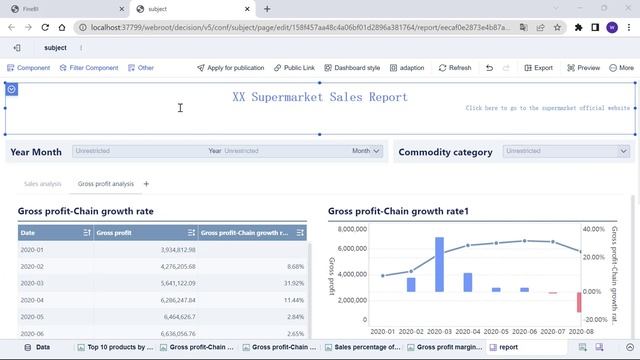Go to the browser home page icon
Screen dimensions: 640x360
[62, 27]
